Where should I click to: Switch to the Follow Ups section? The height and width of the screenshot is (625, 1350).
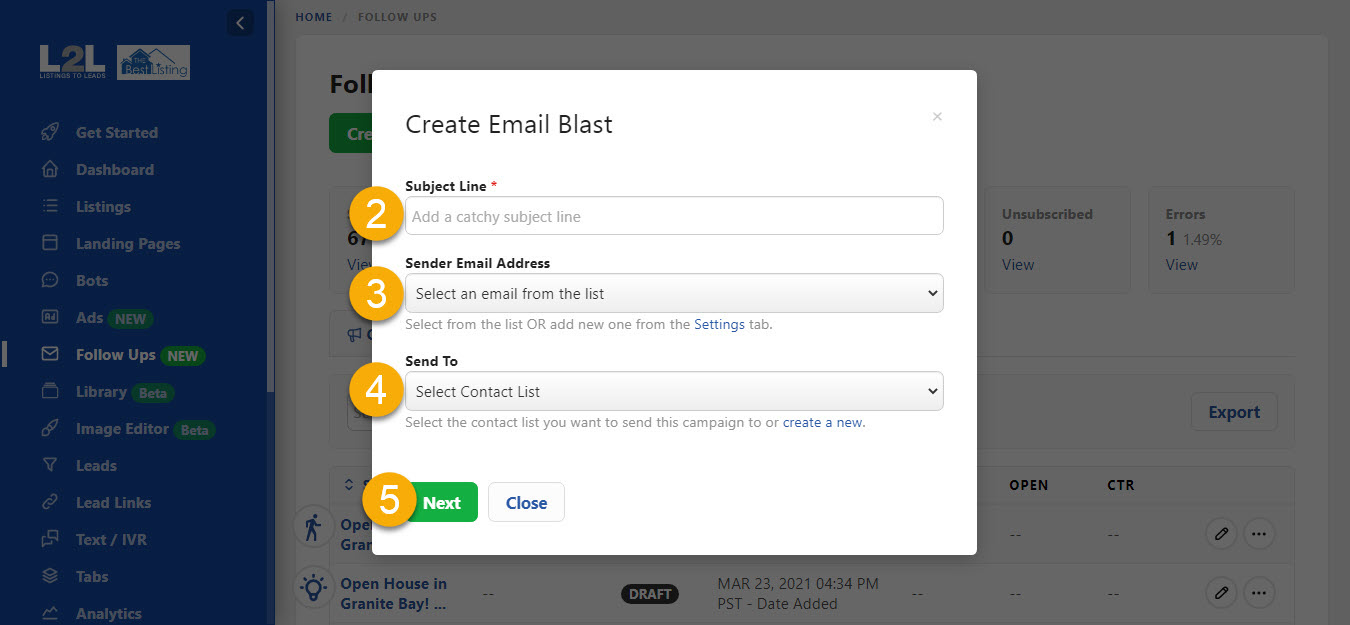point(114,354)
